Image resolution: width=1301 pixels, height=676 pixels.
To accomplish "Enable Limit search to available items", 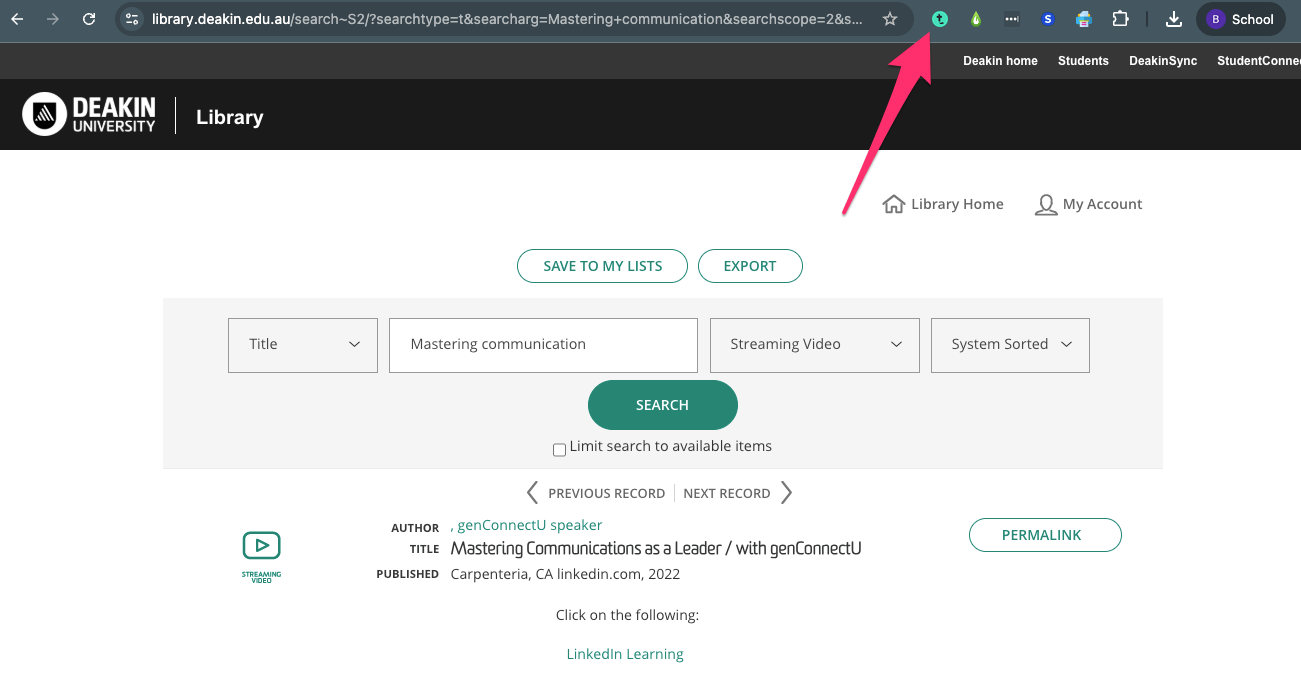I will (560, 449).
